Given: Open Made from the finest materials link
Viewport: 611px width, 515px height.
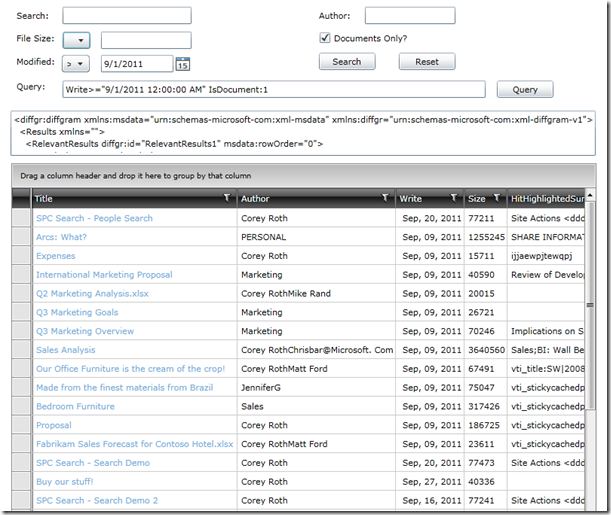Looking at the screenshot, I should 125,388.
